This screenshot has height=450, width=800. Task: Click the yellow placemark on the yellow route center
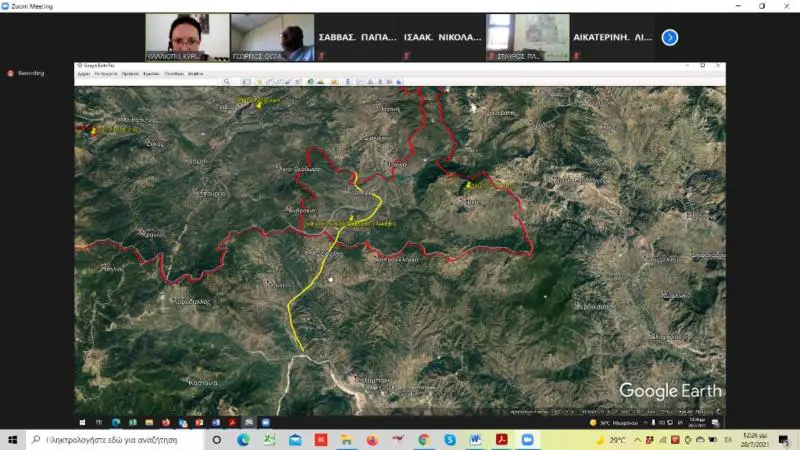click(351, 218)
